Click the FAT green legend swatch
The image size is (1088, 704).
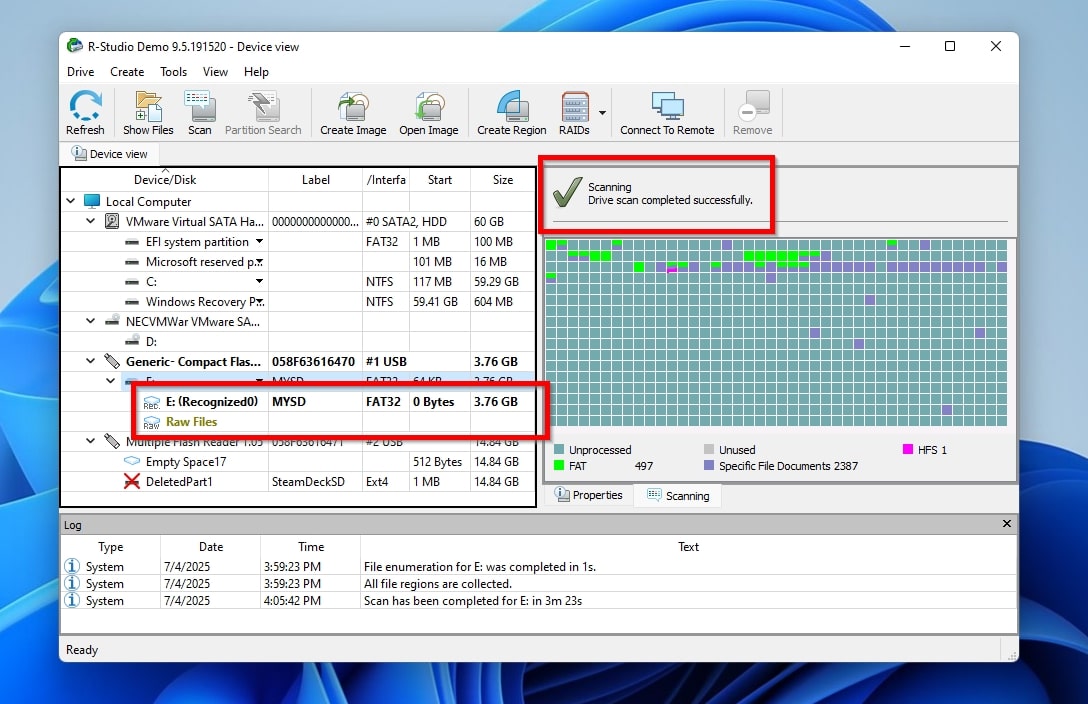559,465
